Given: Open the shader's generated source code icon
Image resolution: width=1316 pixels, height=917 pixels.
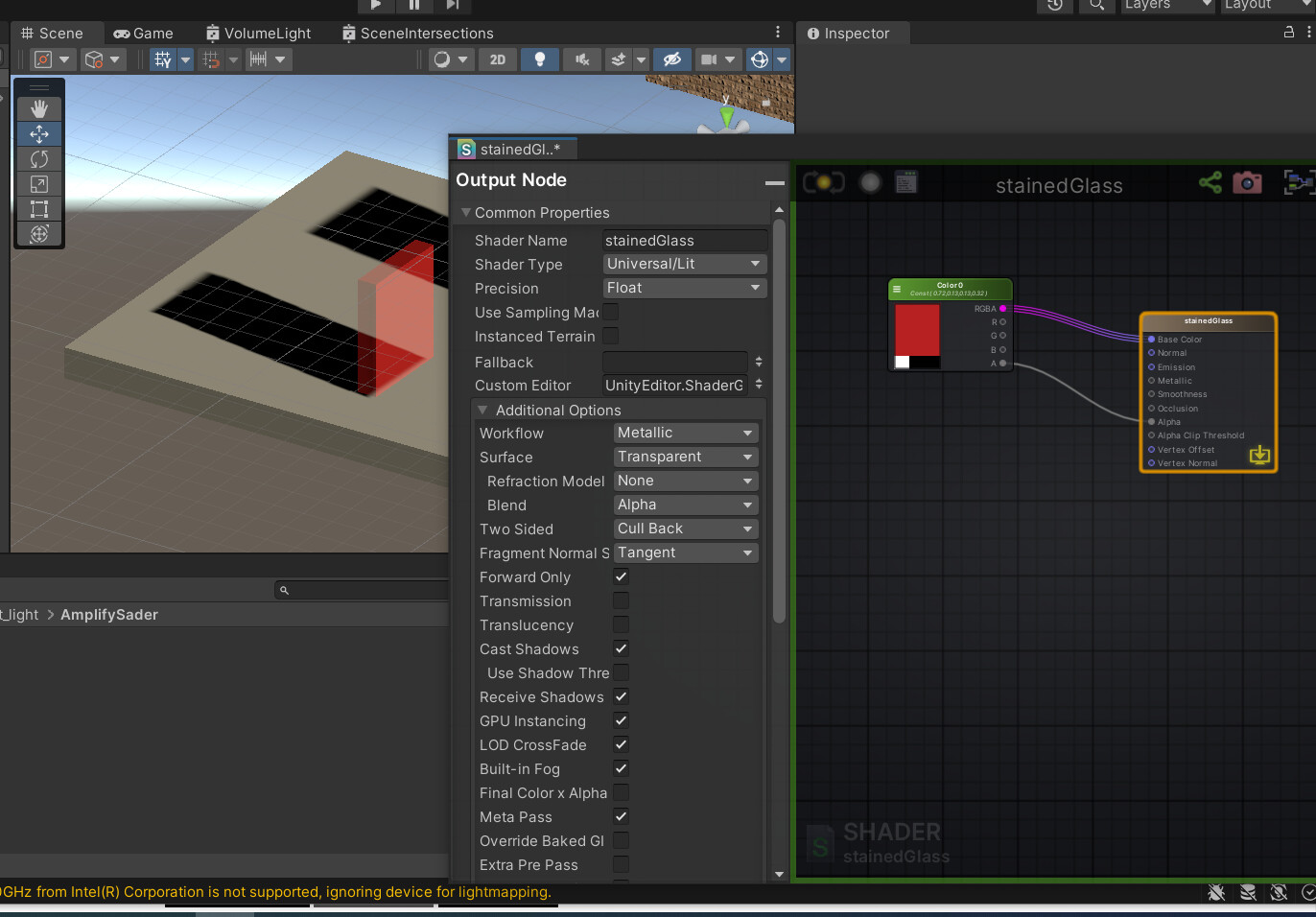Looking at the screenshot, I should [x=905, y=181].
